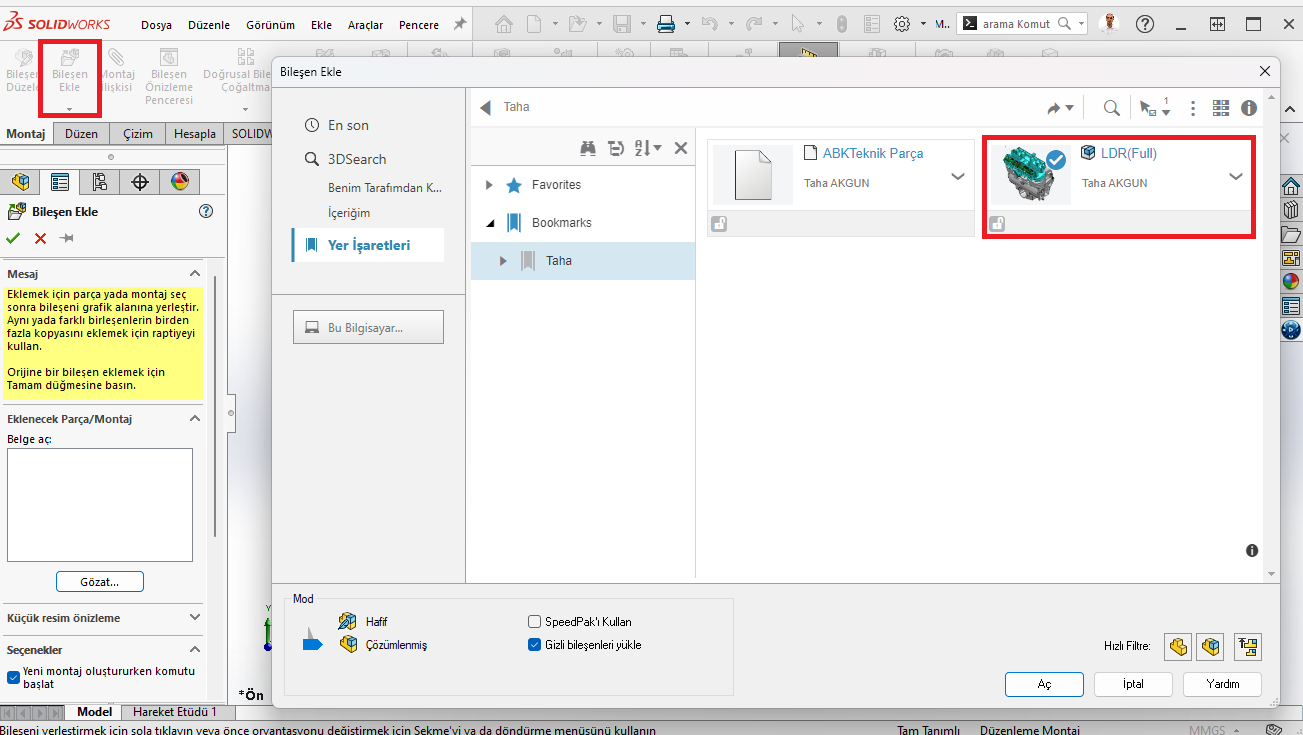This screenshot has height=735, width=1303.
Task: Expand the Favorites tree node
Action: (489, 185)
